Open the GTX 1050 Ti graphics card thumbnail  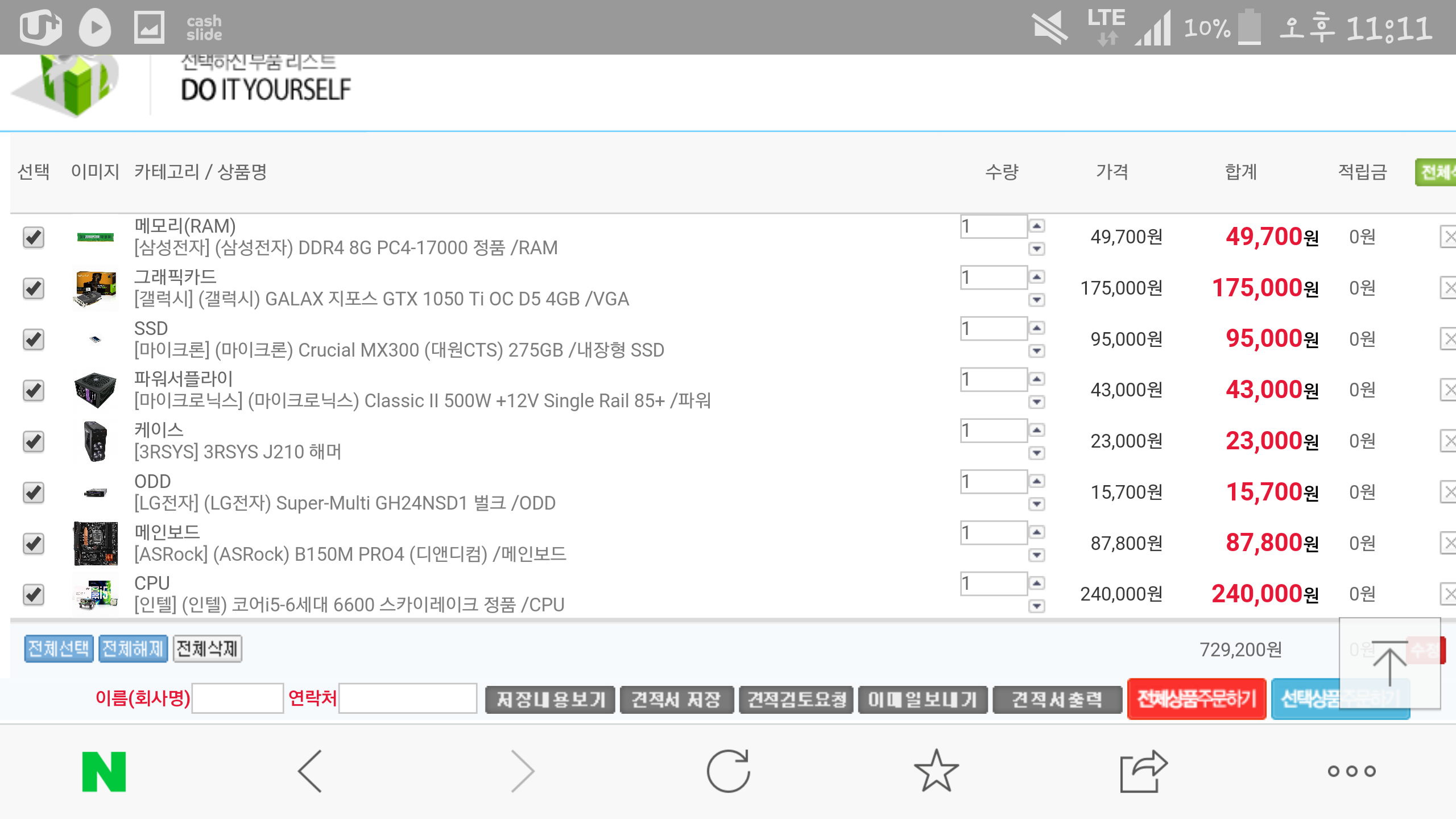96,289
